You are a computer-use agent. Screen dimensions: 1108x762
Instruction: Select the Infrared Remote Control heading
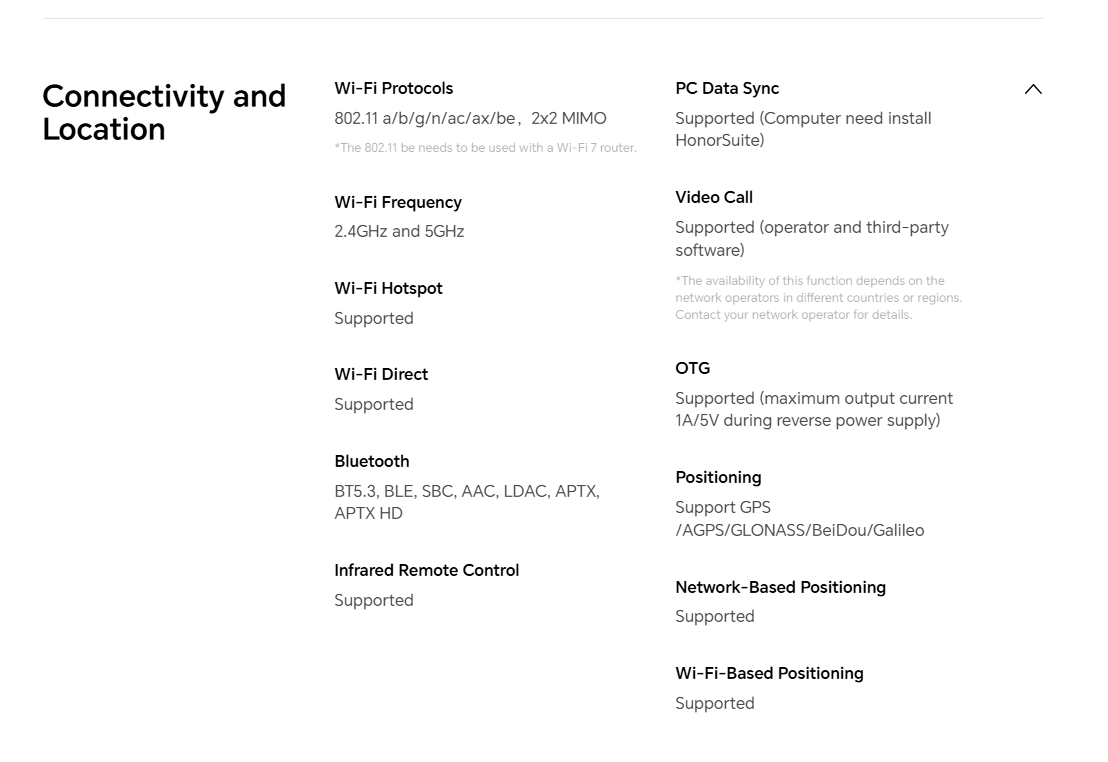[x=427, y=570]
